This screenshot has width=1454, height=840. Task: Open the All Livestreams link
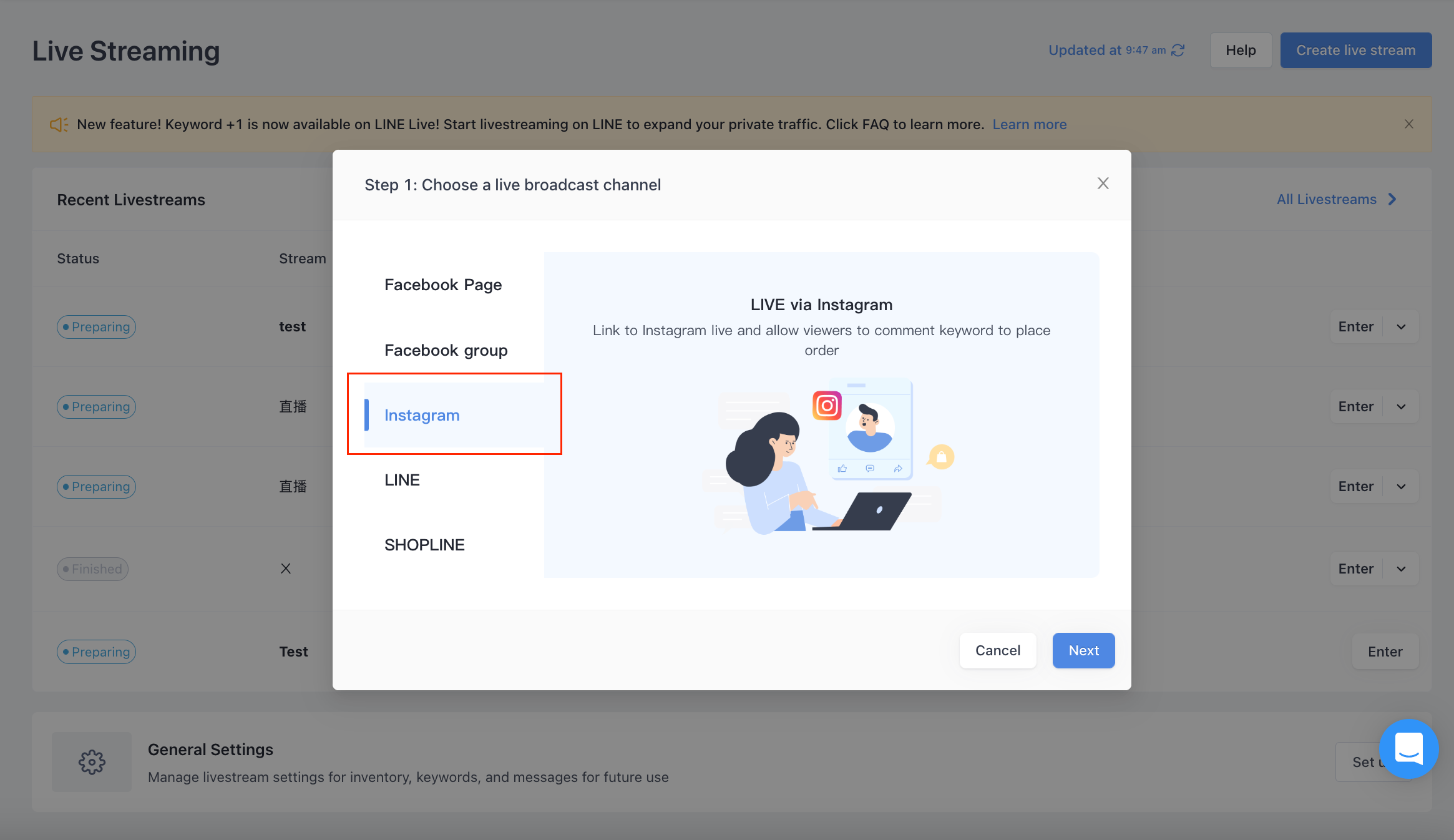[x=1327, y=199]
